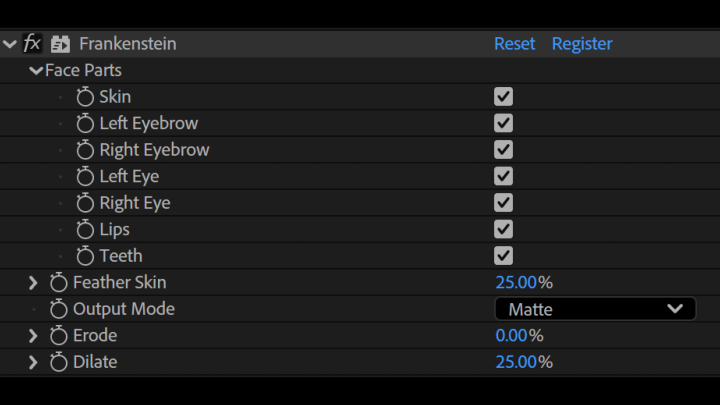Uncheck the Left Eye checkbox
This screenshot has height=405, width=720.
[503, 176]
